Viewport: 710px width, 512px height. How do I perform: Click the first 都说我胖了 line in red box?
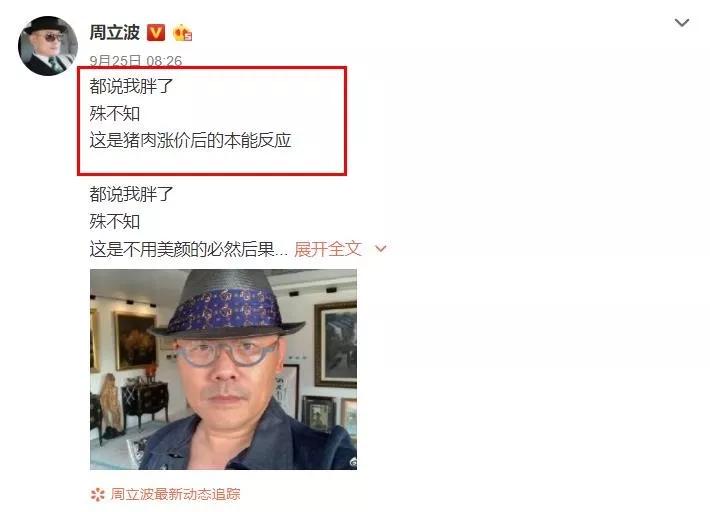pyautogui.click(x=131, y=86)
